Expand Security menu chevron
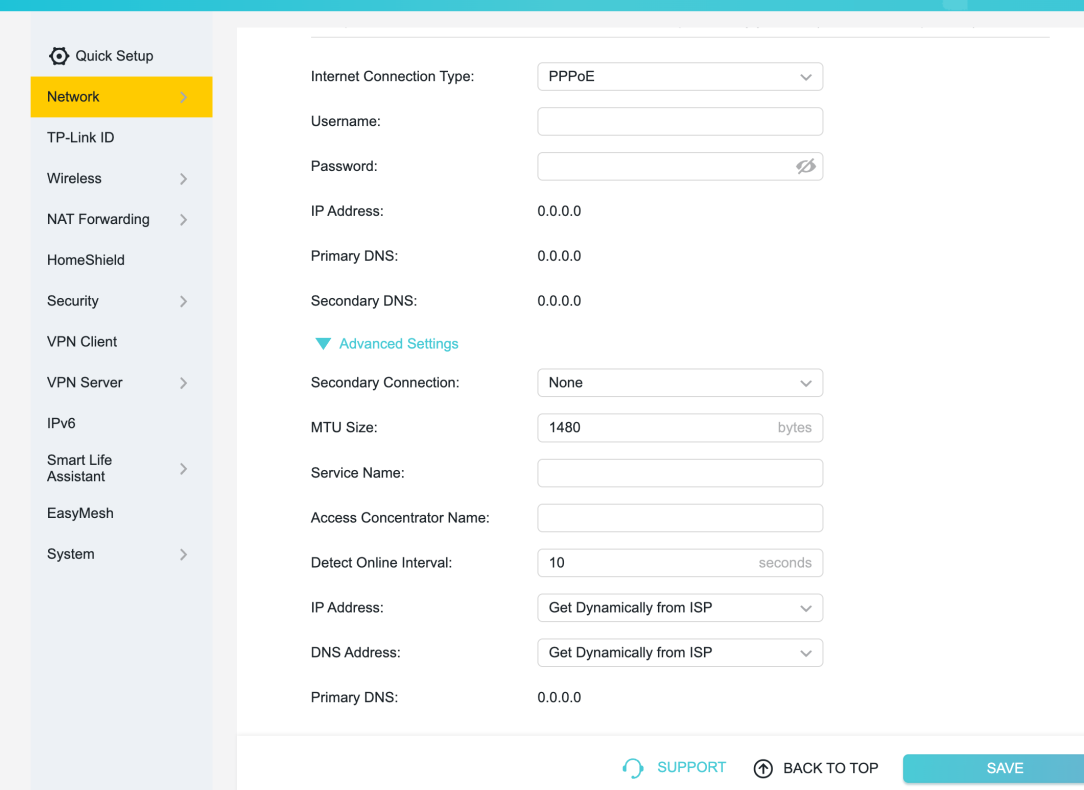Image resolution: width=1084 pixels, height=790 pixels. tap(183, 301)
